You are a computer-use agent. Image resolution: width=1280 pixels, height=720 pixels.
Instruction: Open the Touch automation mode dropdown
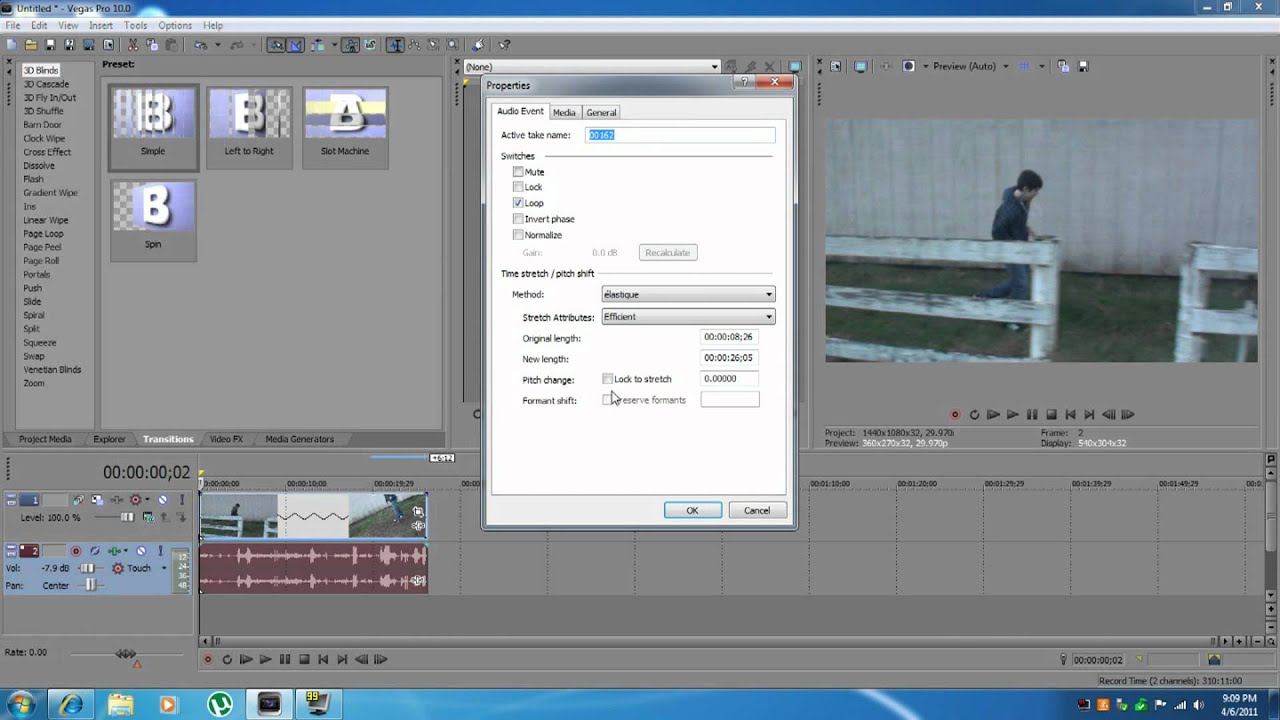164,568
